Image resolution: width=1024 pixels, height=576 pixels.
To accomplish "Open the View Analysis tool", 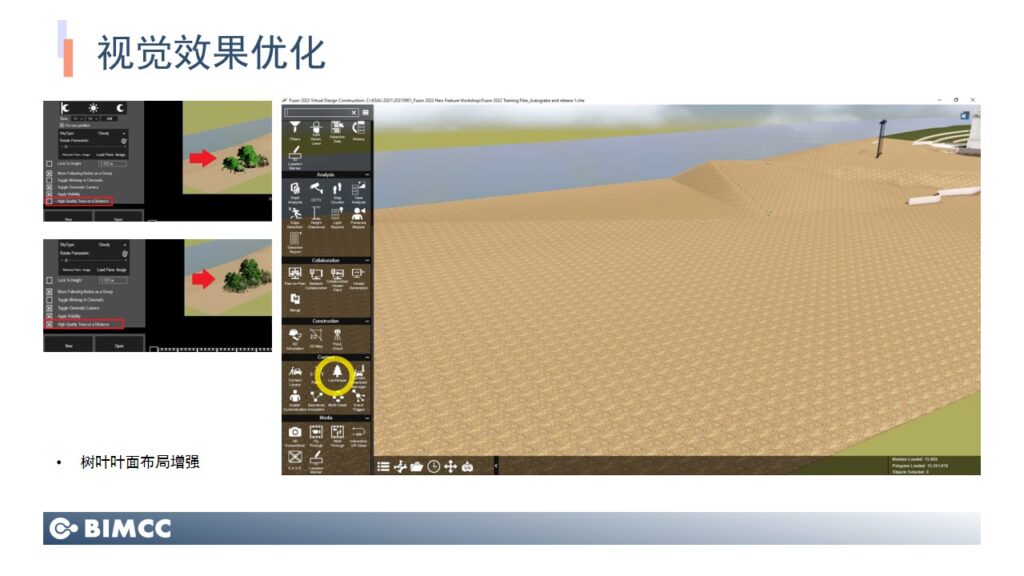I will [x=359, y=192].
